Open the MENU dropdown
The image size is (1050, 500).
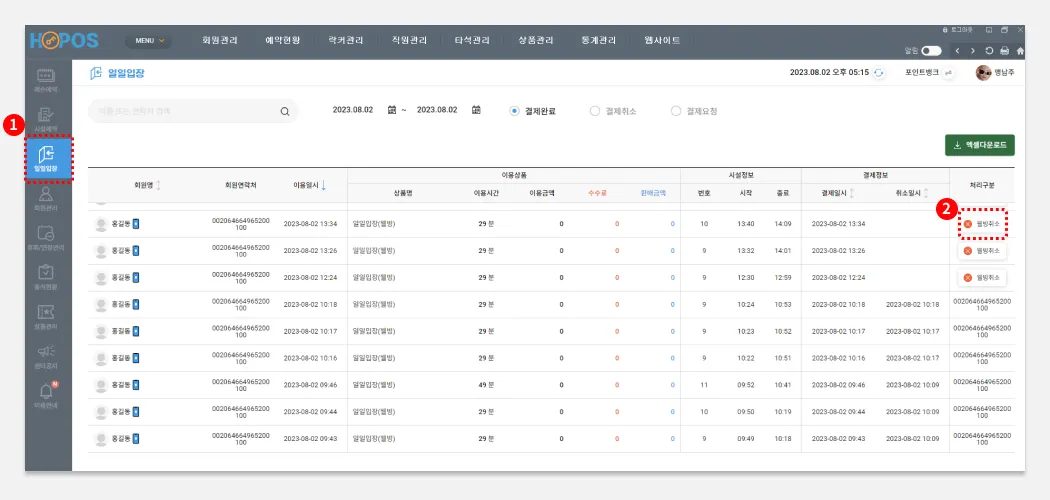click(149, 41)
